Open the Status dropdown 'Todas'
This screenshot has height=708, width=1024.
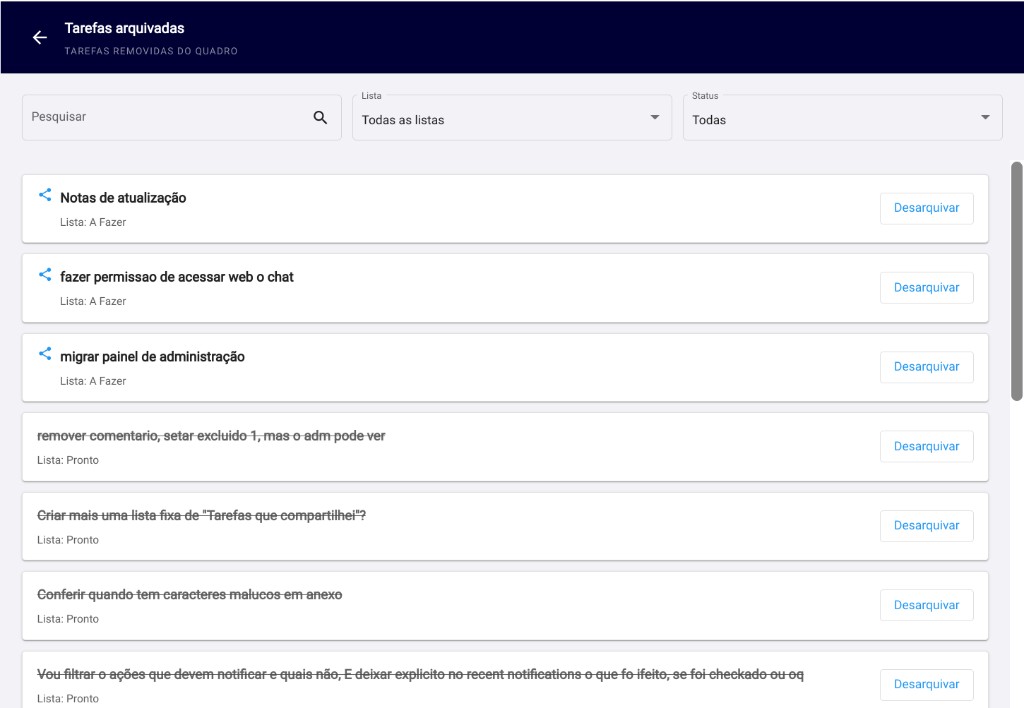pyautogui.click(x=842, y=118)
